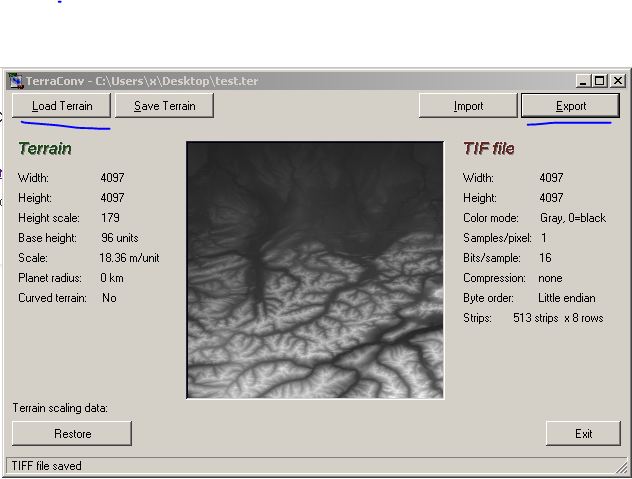632x479 pixels.
Task: Minimize the TerraConv window
Action: [x=583, y=81]
